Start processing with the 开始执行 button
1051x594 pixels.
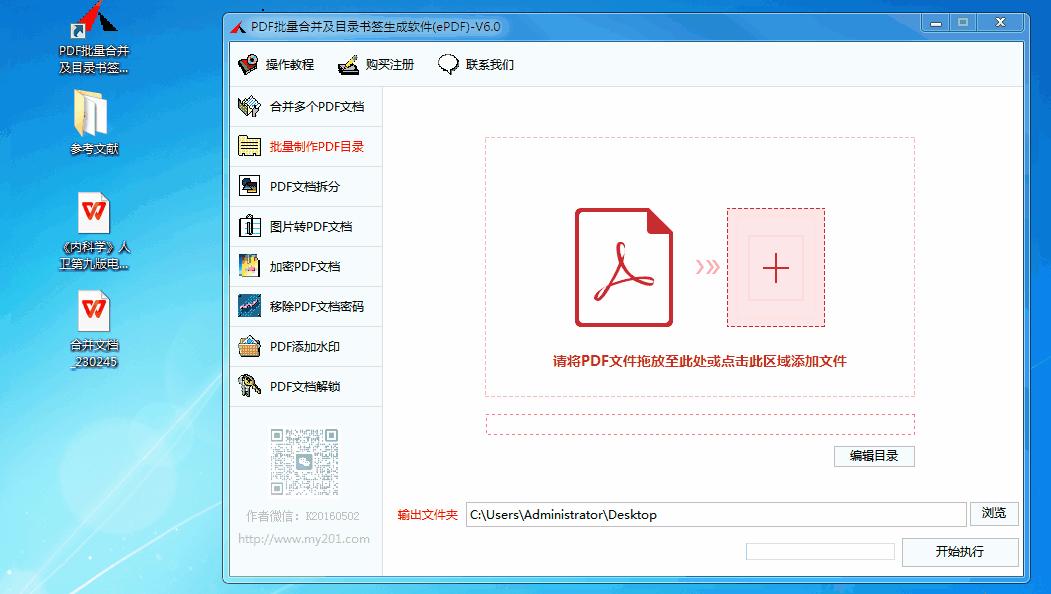pyautogui.click(x=960, y=551)
